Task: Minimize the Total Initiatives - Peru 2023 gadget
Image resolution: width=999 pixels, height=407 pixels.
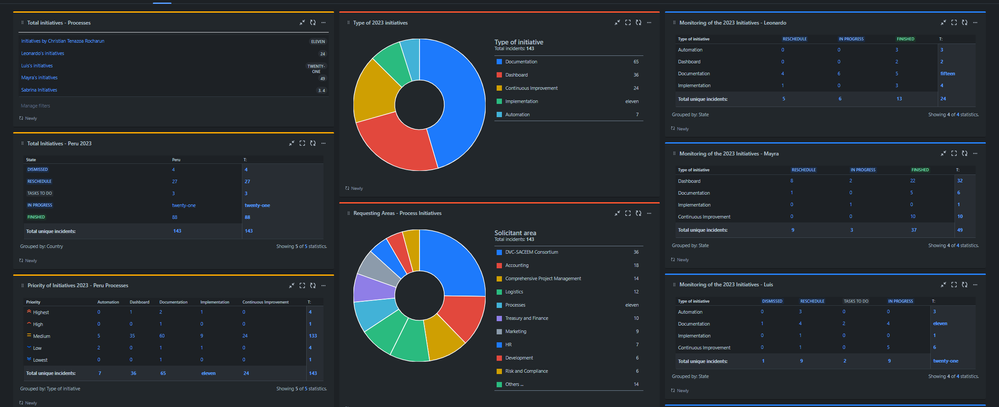Action: point(291,143)
